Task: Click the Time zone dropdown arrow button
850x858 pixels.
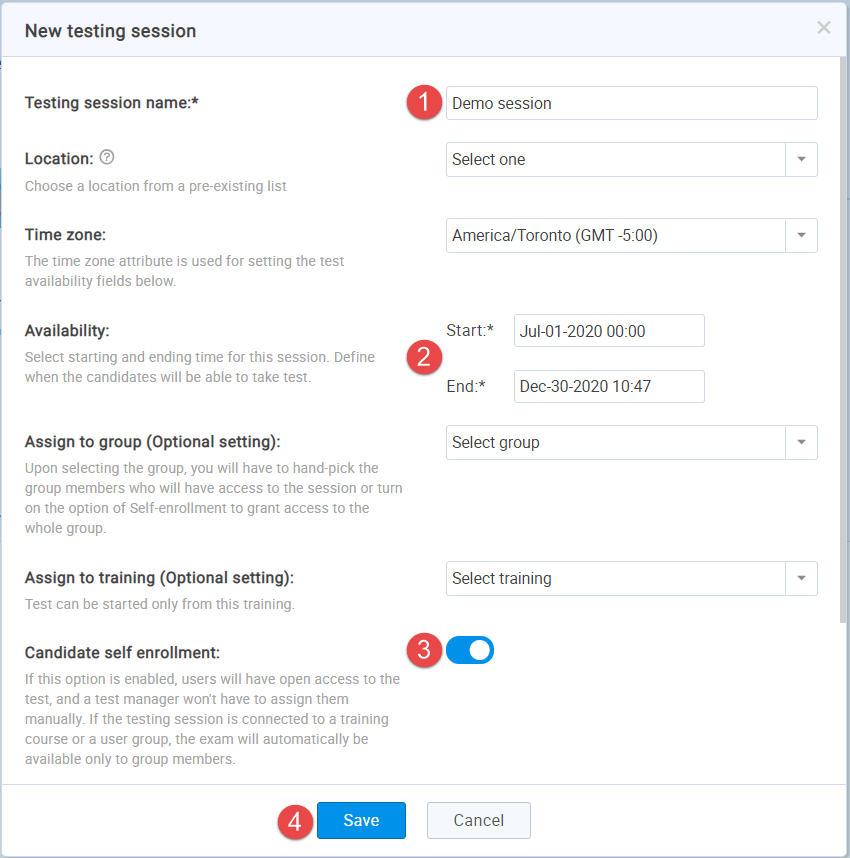Action: (802, 236)
